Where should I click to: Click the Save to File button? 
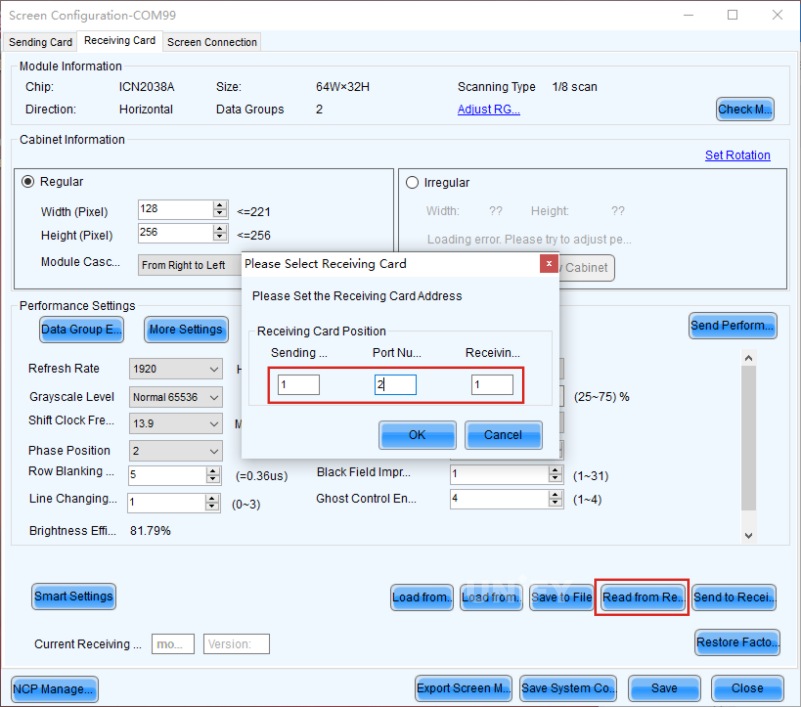pyautogui.click(x=561, y=597)
